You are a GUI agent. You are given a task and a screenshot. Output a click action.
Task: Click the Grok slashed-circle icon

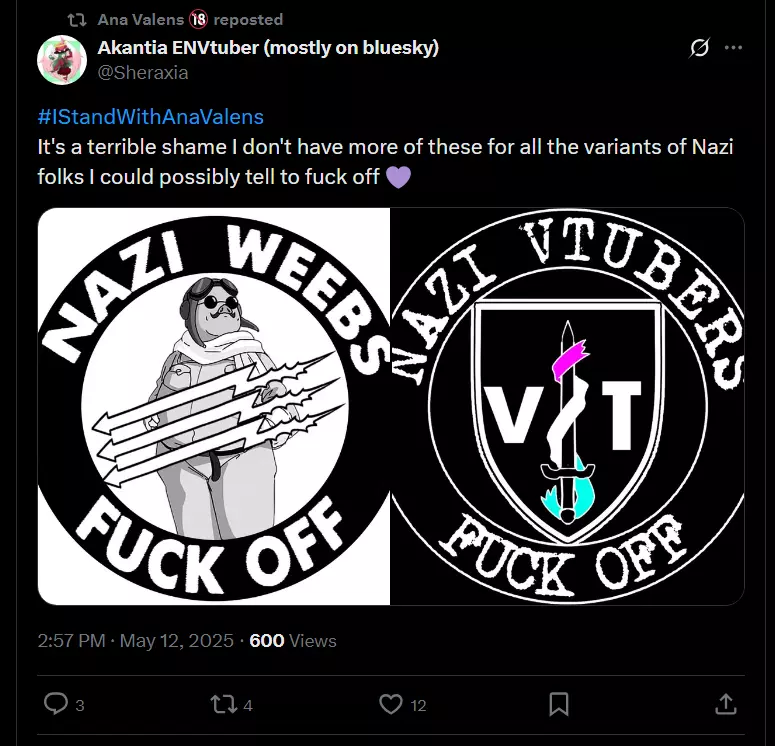(x=699, y=47)
